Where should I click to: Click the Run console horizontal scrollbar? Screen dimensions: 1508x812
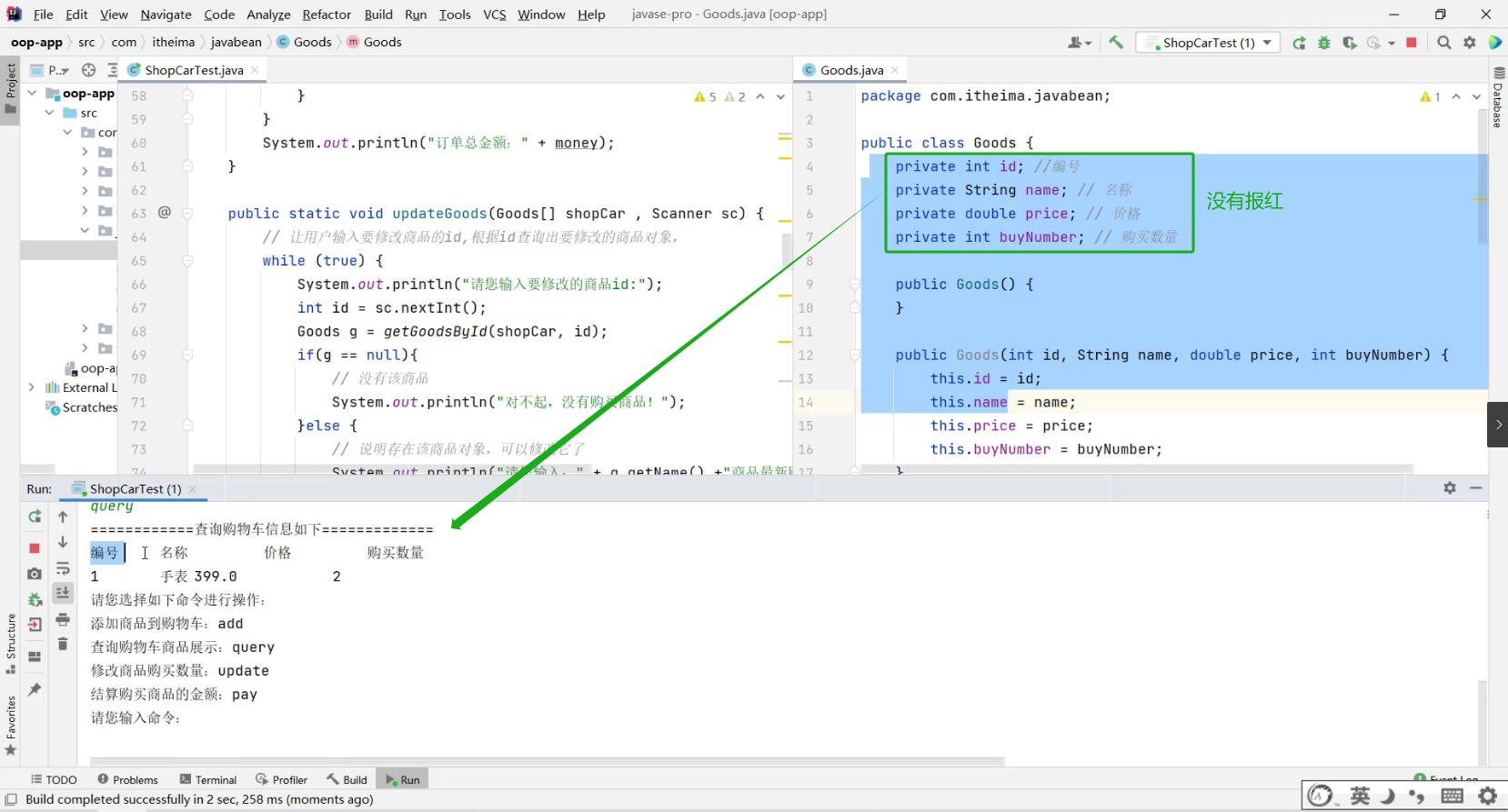pos(547,762)
